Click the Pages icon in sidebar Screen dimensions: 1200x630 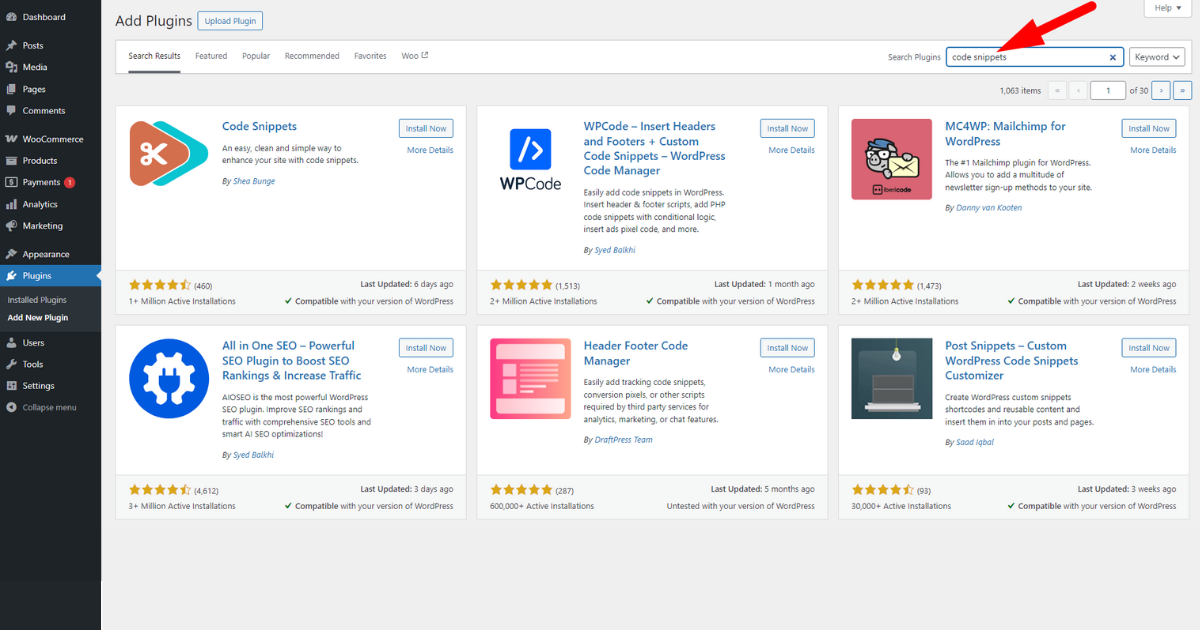tap(11, 89)
